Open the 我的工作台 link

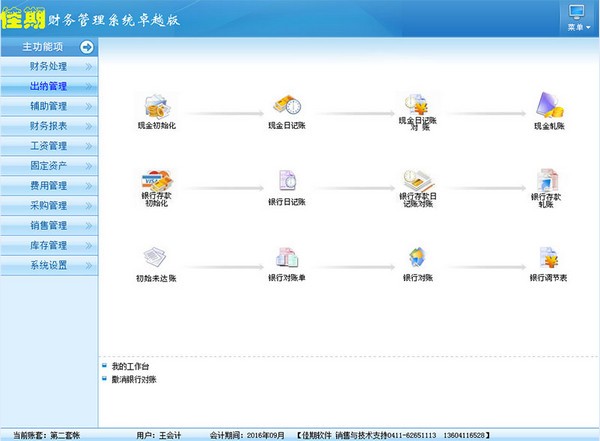pos(130,366)
